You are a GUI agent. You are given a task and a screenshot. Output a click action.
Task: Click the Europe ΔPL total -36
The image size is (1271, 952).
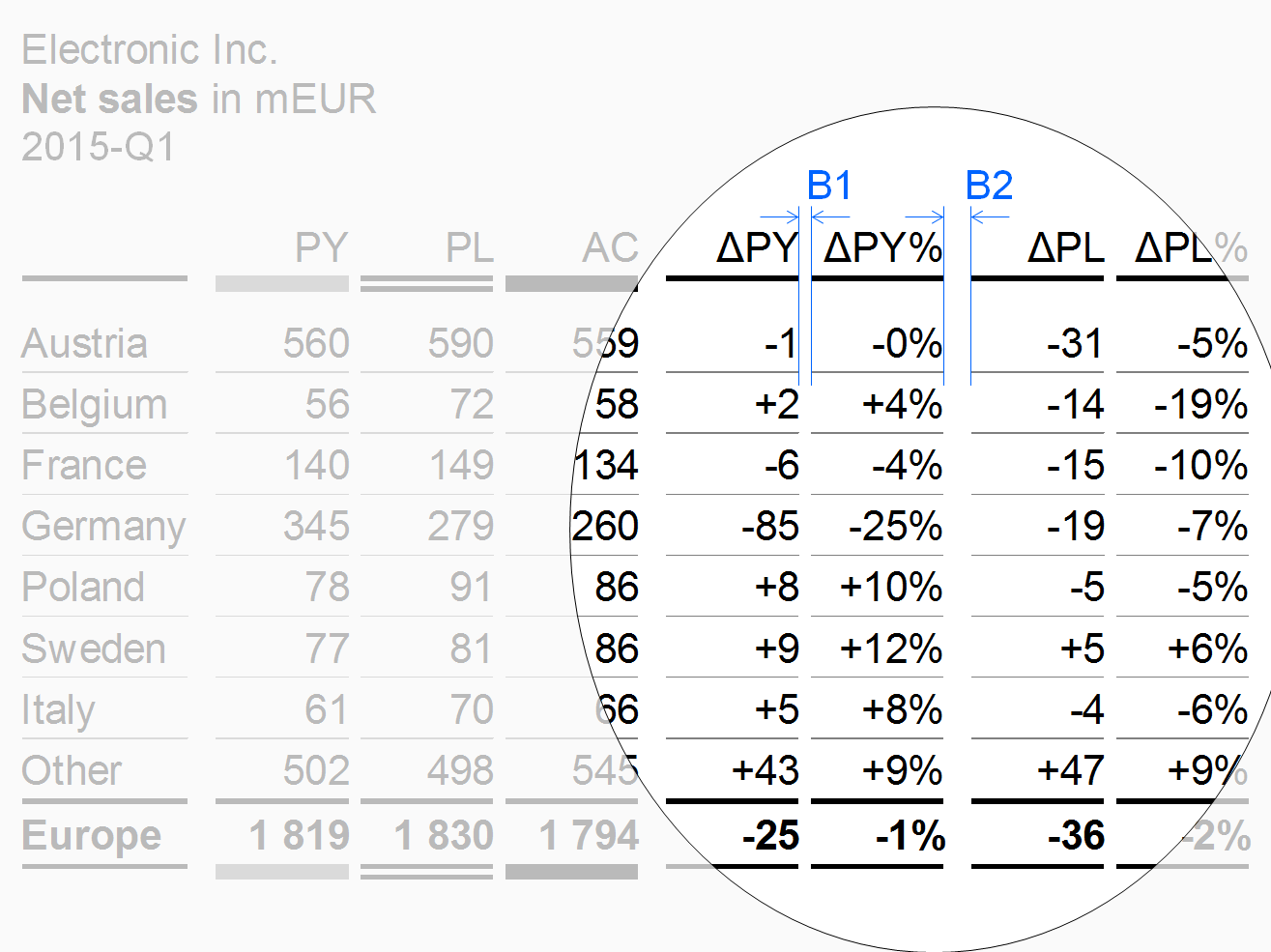[1075, 836]
